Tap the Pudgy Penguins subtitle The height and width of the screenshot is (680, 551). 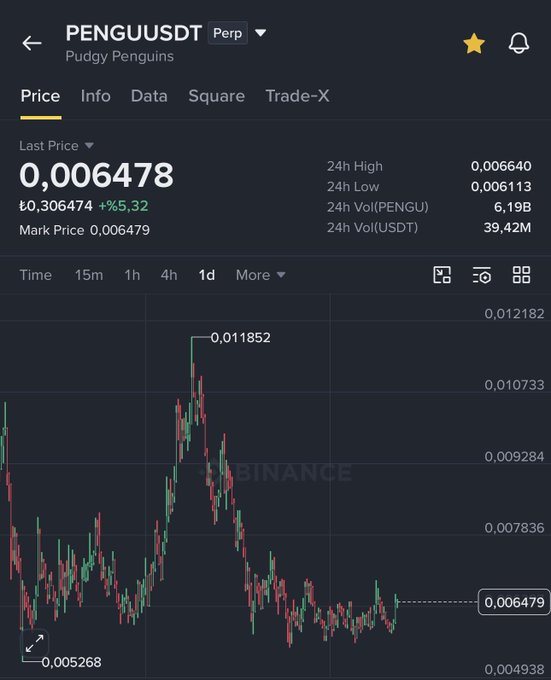pos(120,56)
